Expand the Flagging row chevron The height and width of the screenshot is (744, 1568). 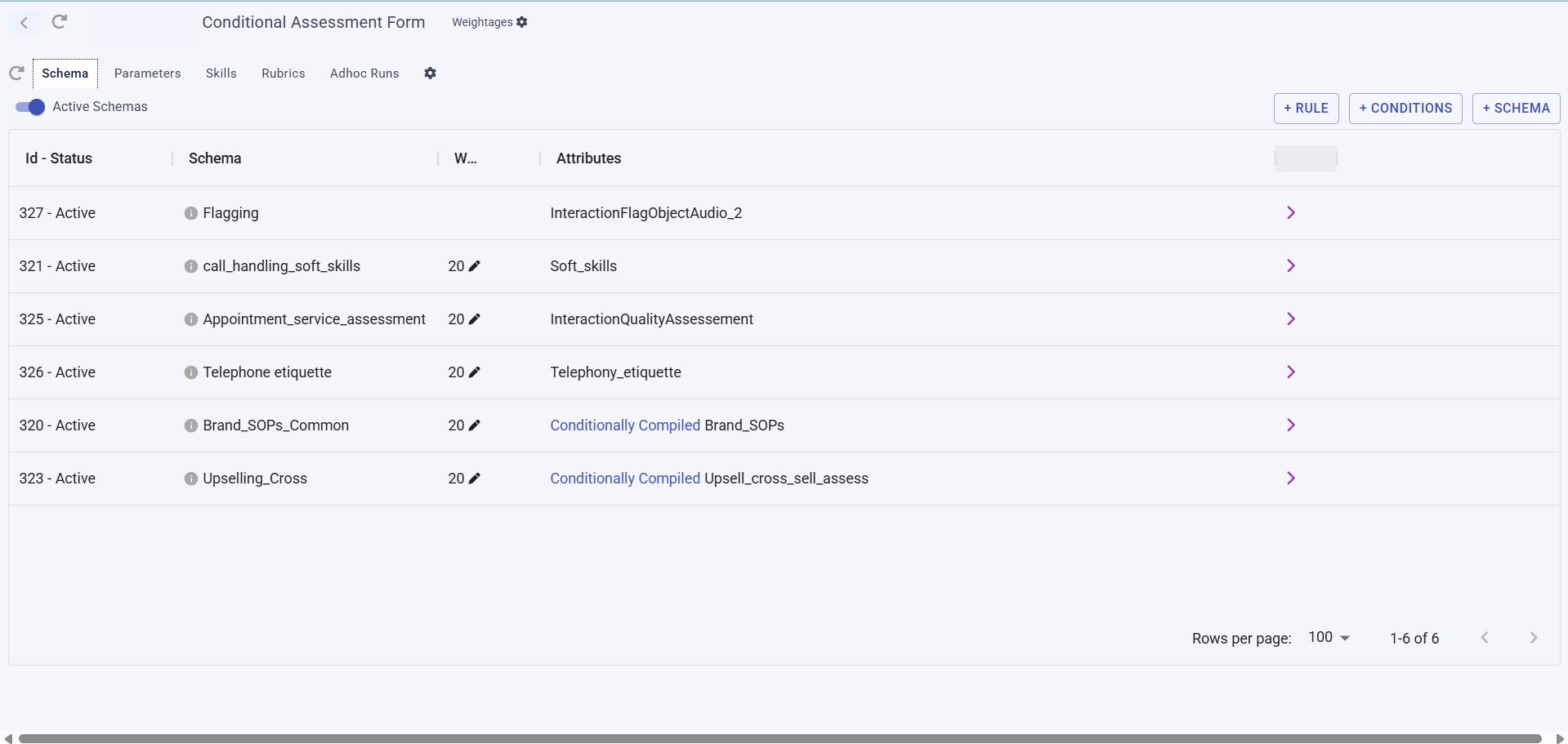tap(1291, 213)
